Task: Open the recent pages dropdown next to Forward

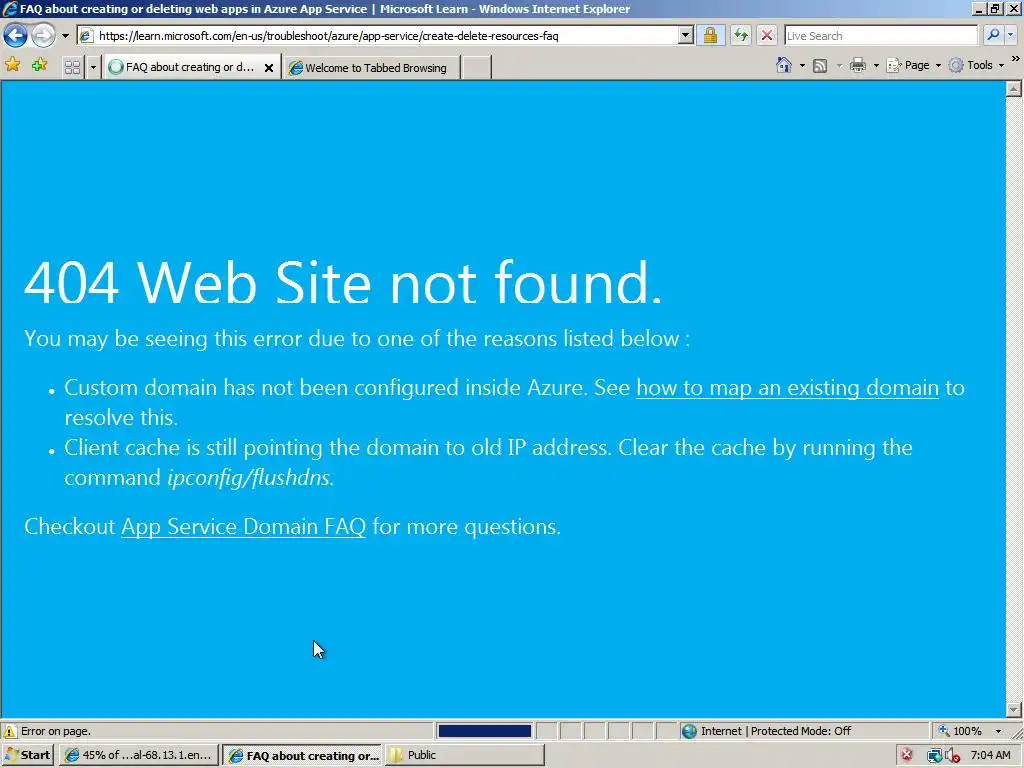Action: coord(65,36)
